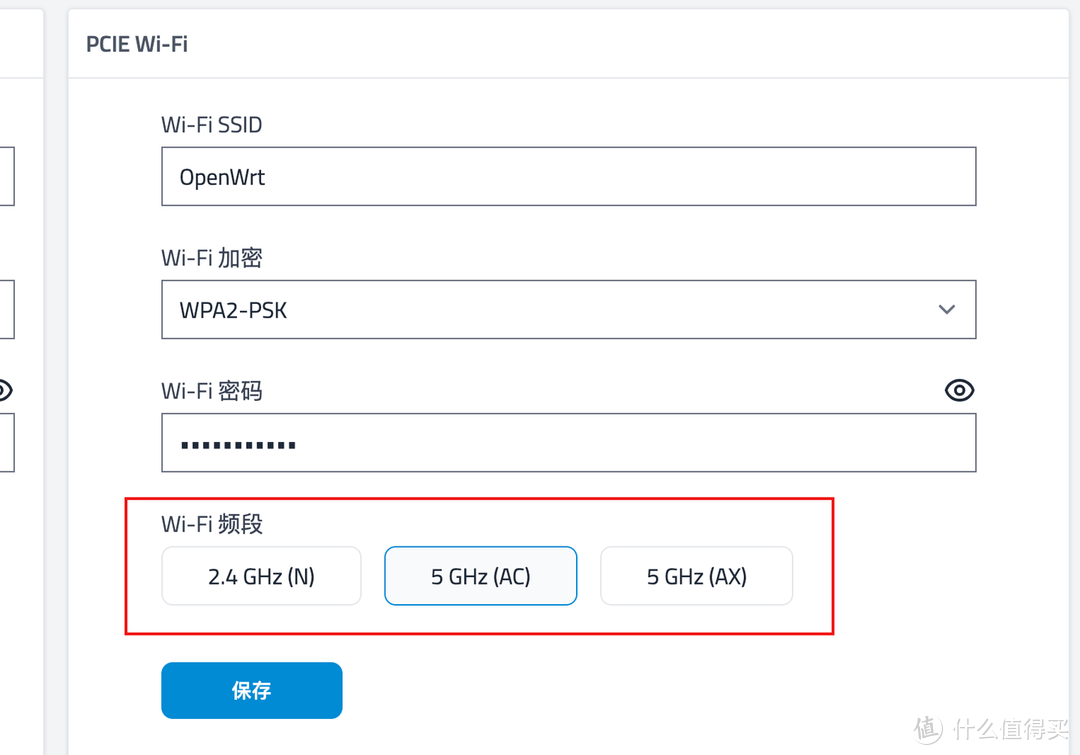Click the PCIE Wi-Fi section heading

(x=136, y=44)
